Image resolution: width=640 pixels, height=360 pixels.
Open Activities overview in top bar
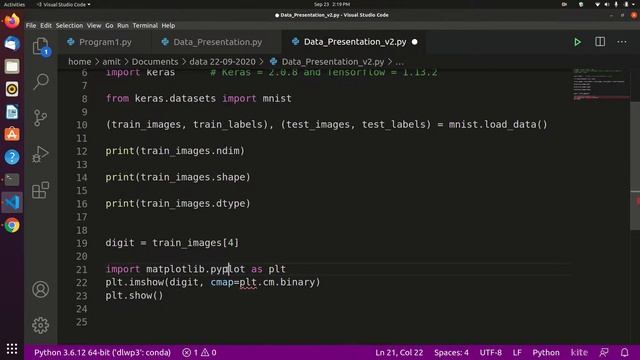pyautogui.click(x=14, y=4)
